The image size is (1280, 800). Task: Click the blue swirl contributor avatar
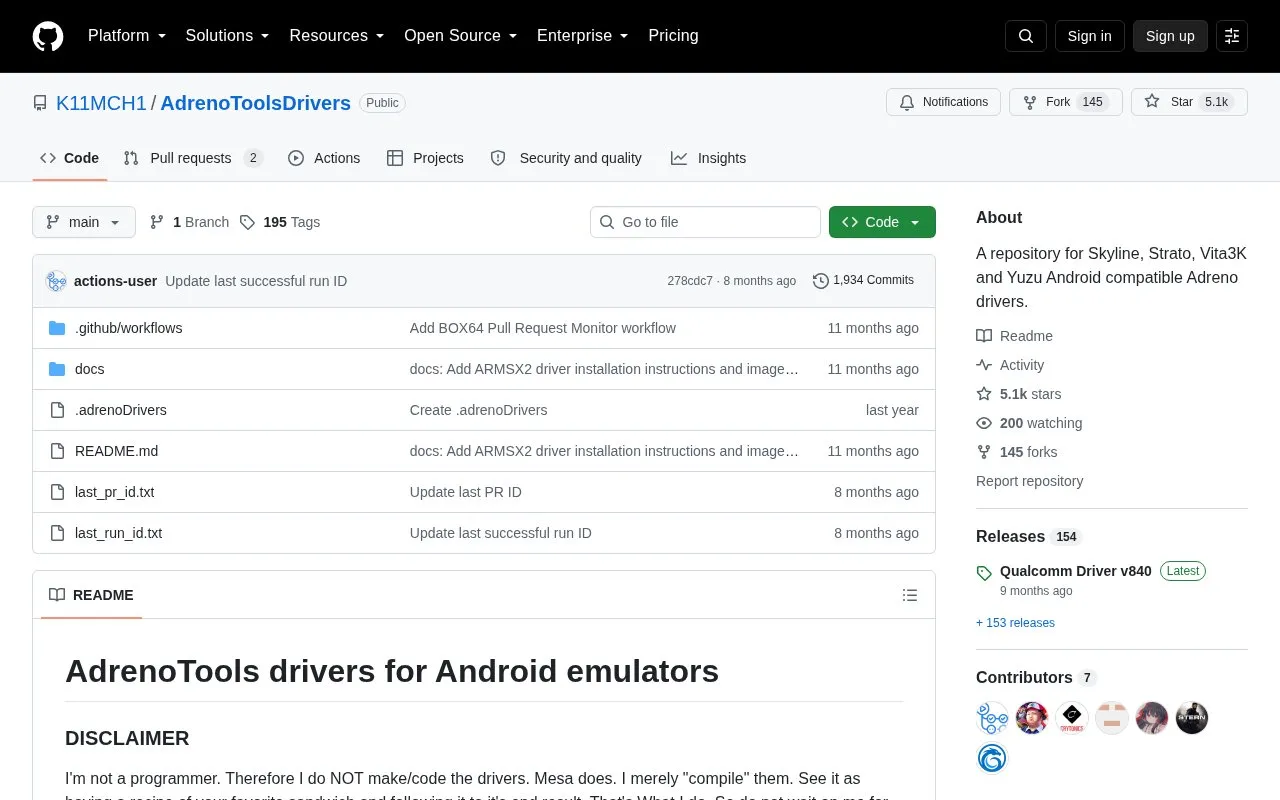(x=992, y=757)
